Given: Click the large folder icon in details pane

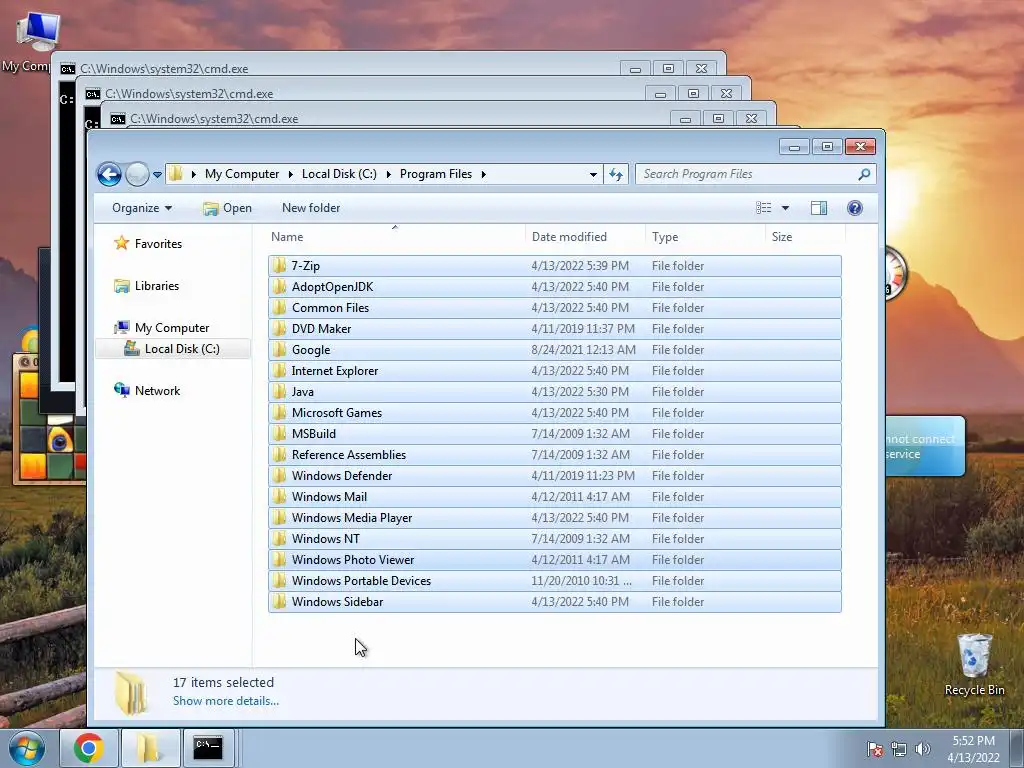Looking at the screenshot, I should click(131, 693).
